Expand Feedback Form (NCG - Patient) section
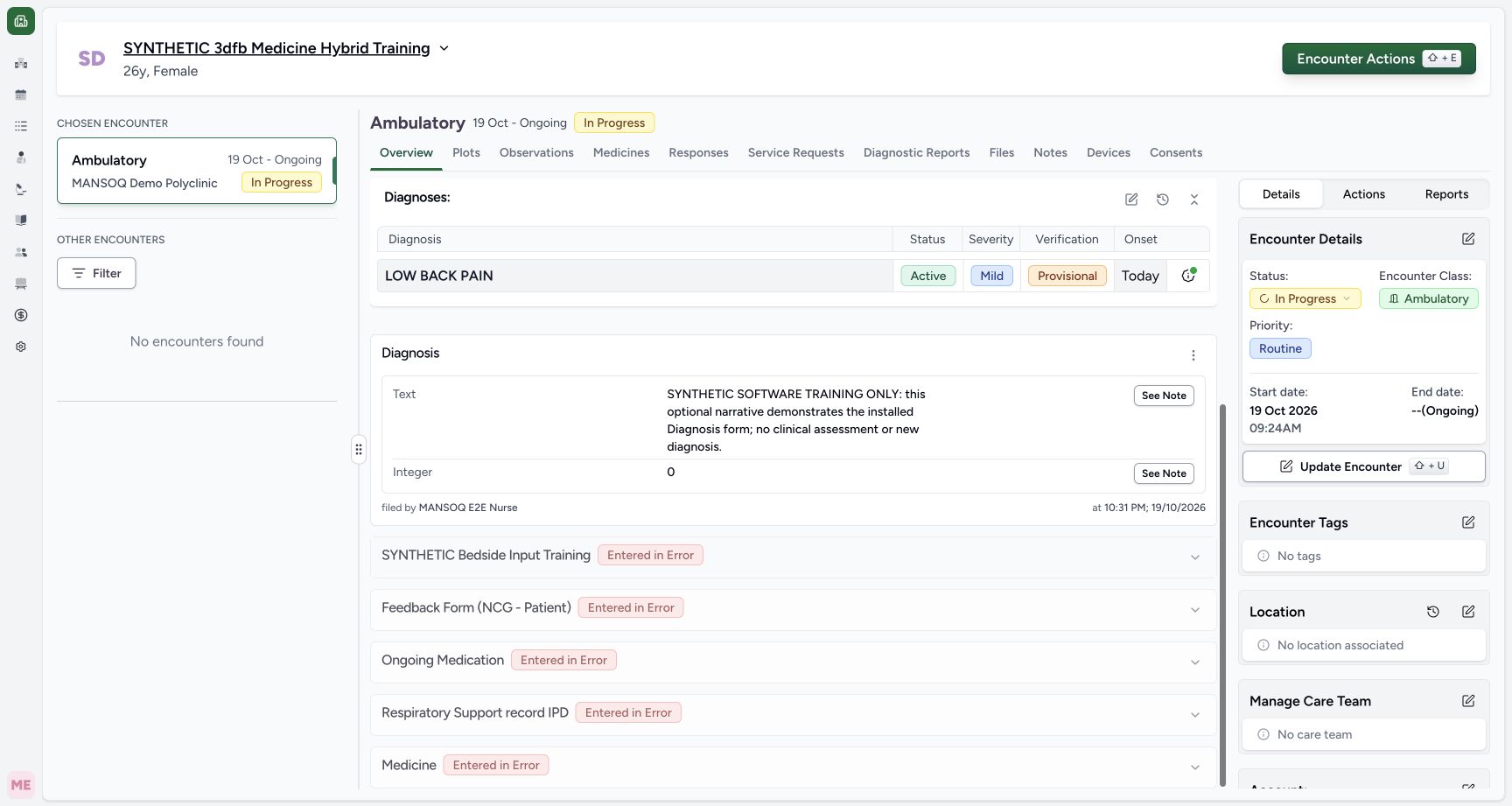Viewport: 1512px width, 806px height. 793,609
